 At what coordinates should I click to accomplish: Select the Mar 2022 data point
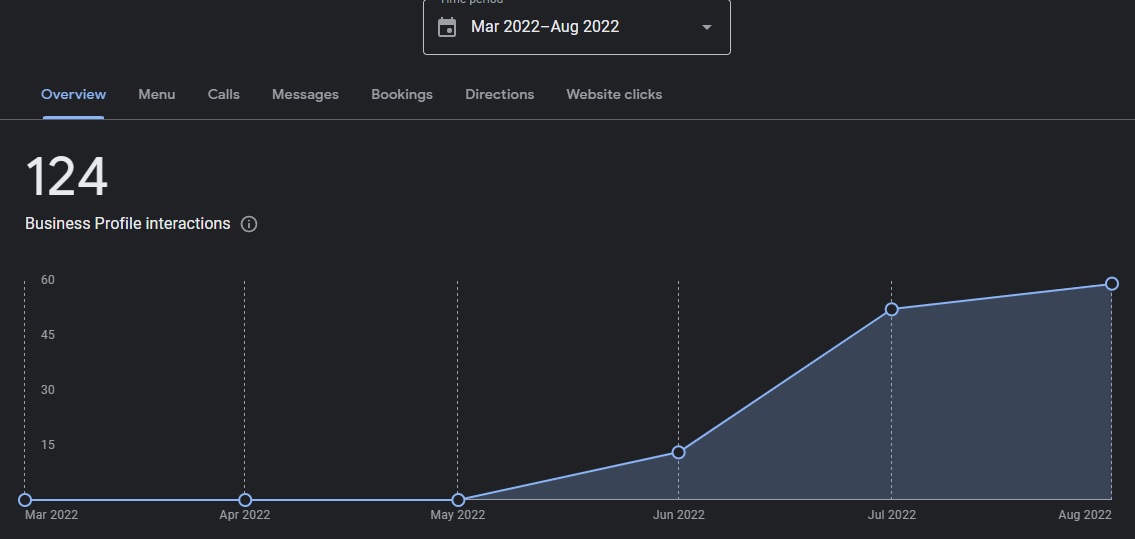(x=25, y=500)
